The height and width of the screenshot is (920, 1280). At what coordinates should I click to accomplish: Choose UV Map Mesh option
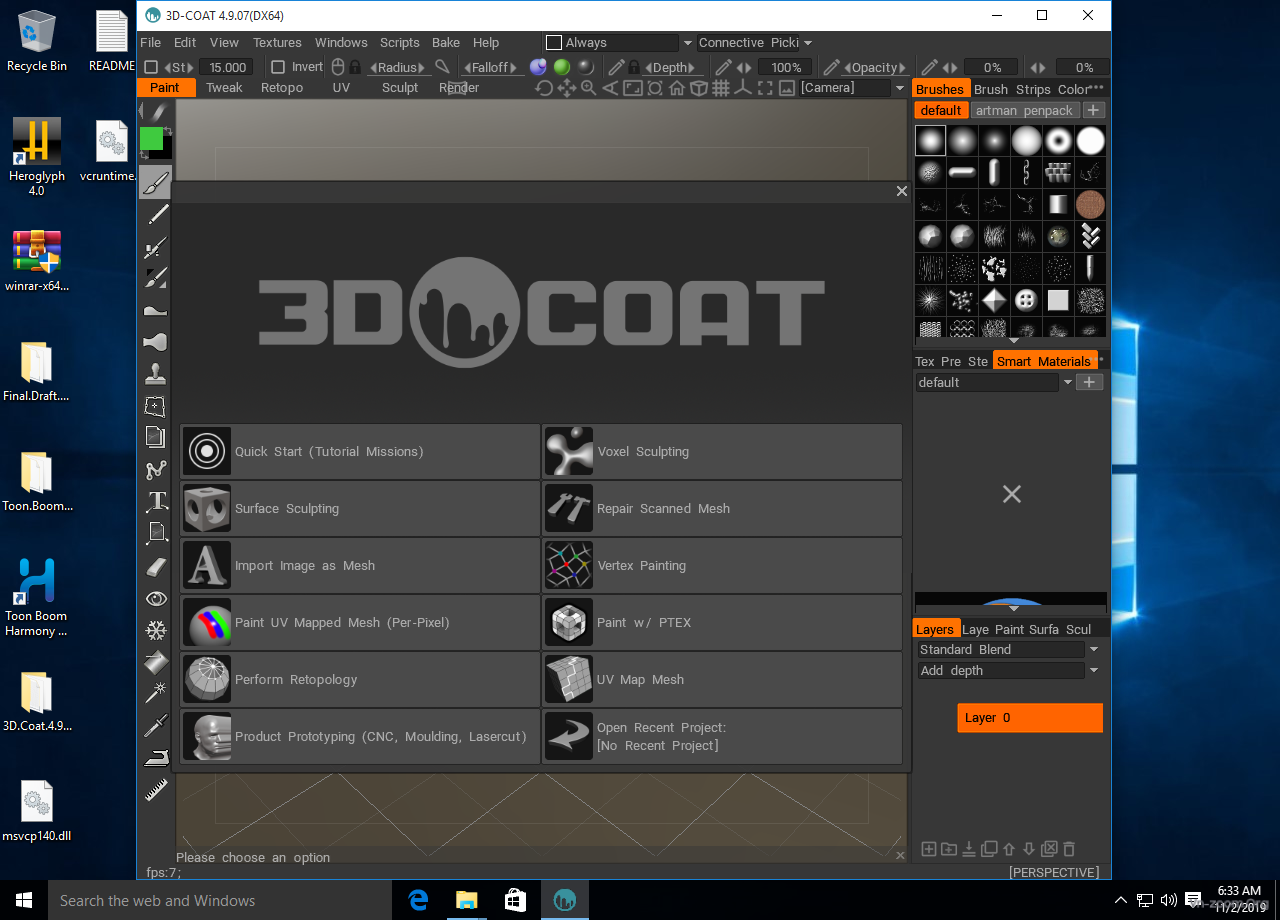[x=722, y=680]
